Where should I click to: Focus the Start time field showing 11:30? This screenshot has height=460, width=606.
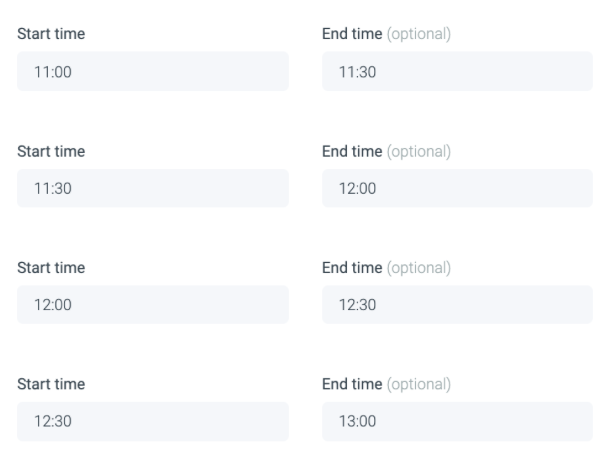(x=152, y=189)
